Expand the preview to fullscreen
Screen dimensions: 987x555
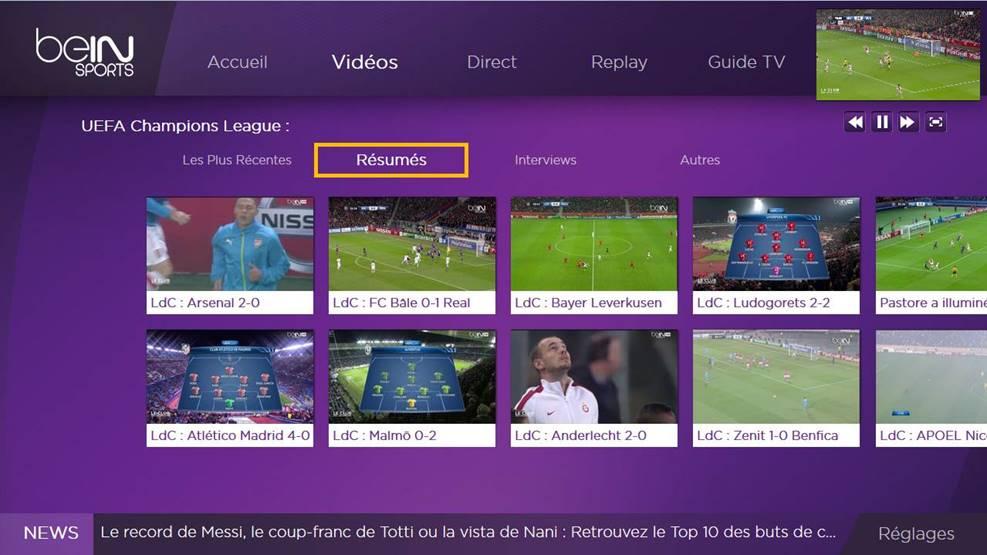point(935,122)
